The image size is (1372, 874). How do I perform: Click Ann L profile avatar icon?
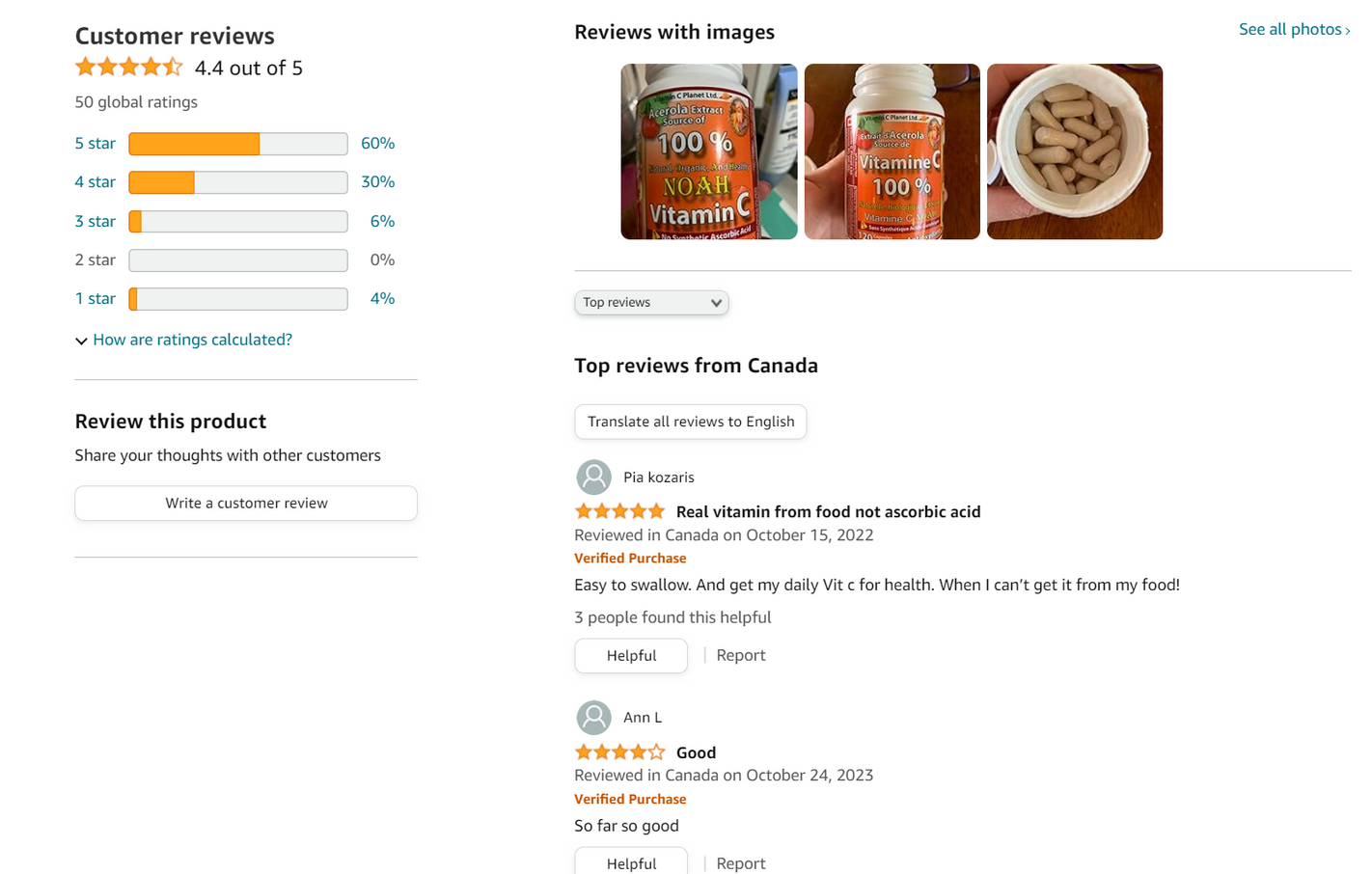[x=593, y=718]
